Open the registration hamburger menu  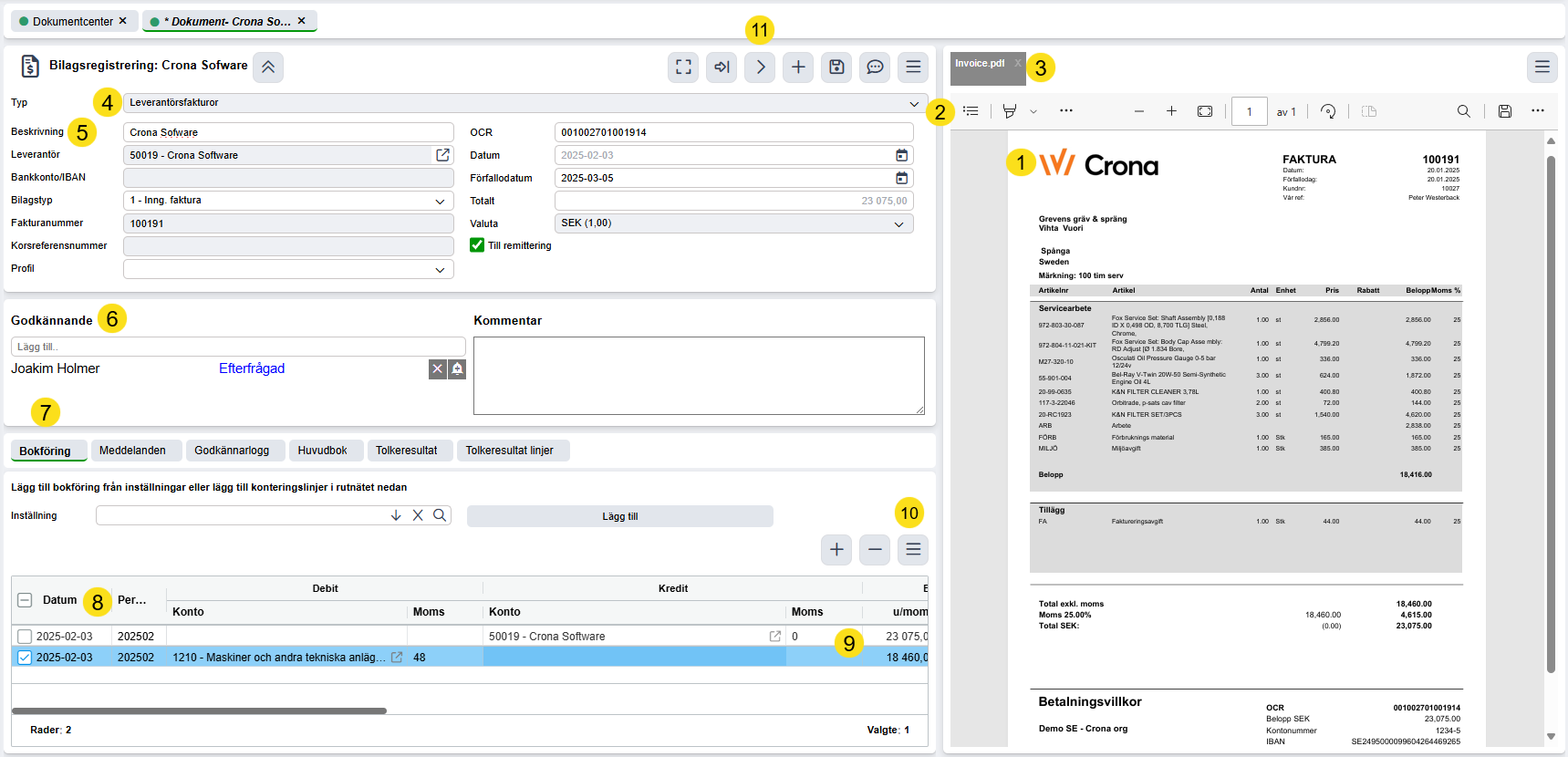pos(913,67)
